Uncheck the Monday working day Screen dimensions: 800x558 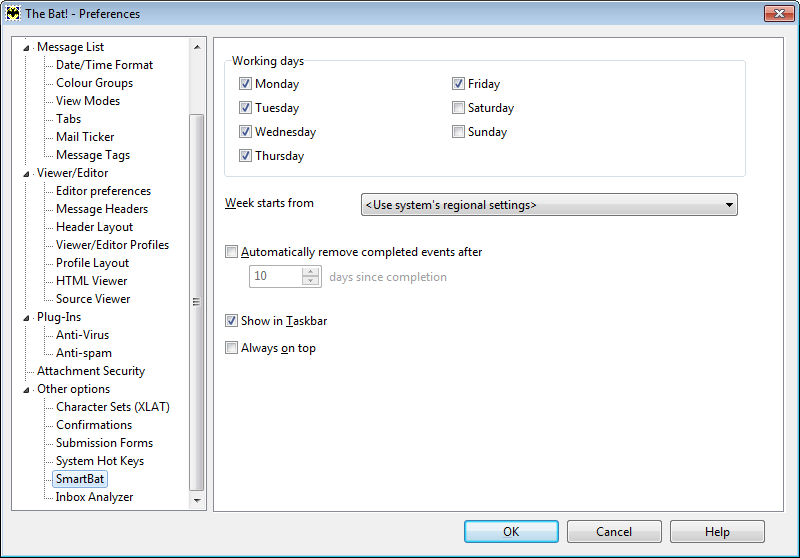pos(245,84)
